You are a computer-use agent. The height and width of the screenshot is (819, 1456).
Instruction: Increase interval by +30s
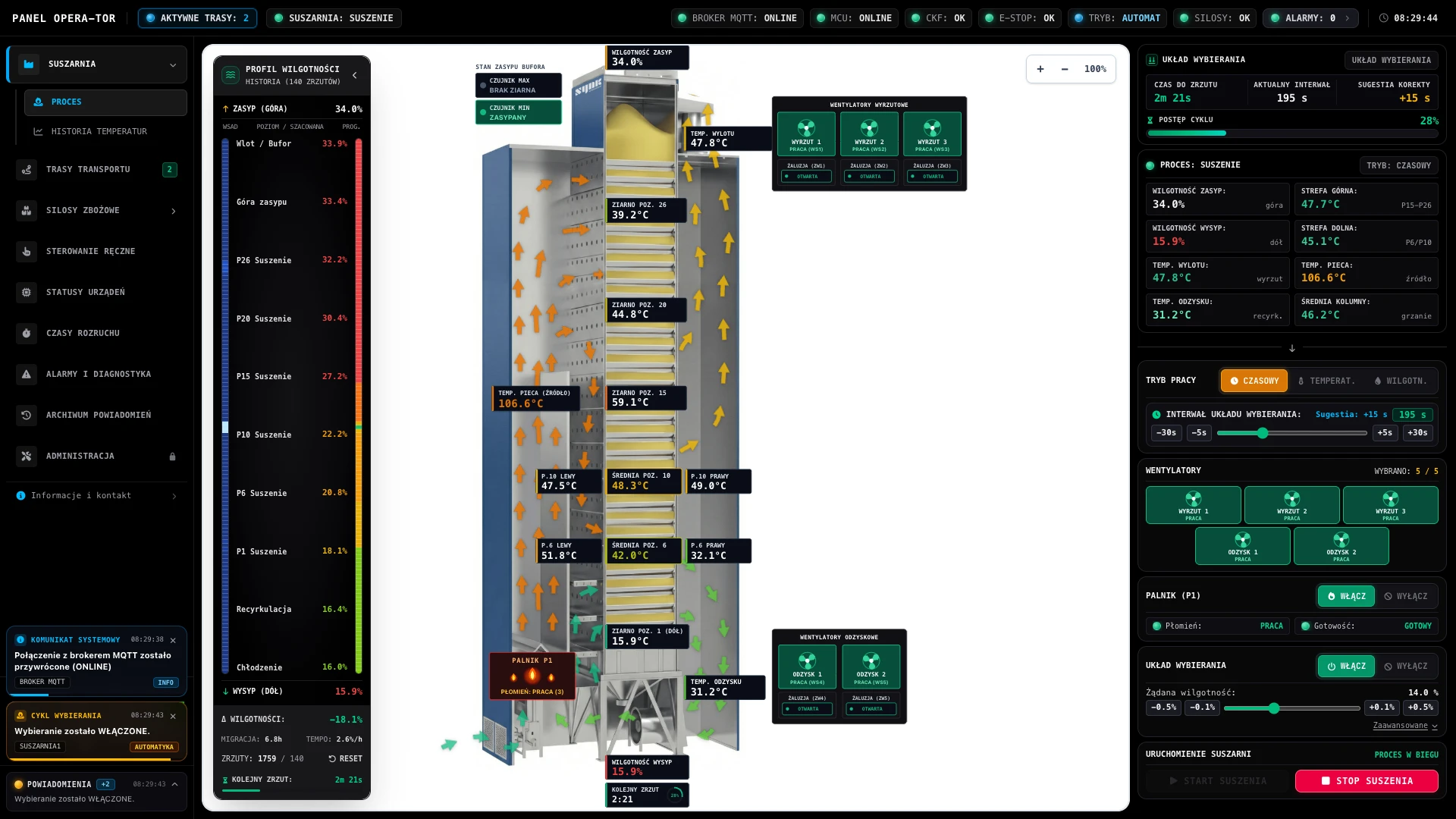click(1417, 433)
